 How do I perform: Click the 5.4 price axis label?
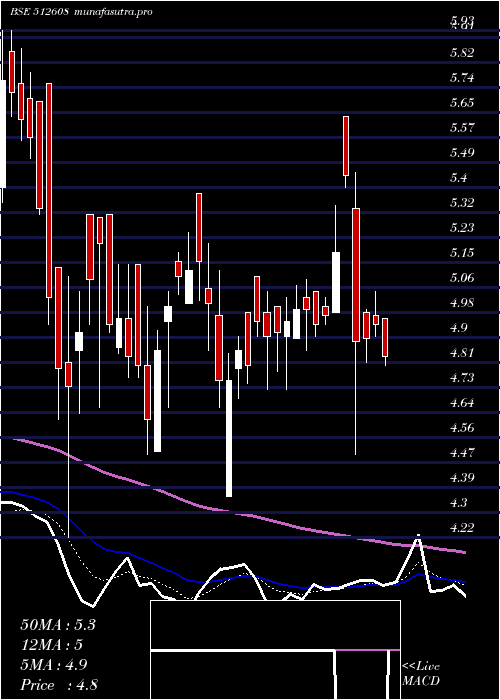point(459,178)
